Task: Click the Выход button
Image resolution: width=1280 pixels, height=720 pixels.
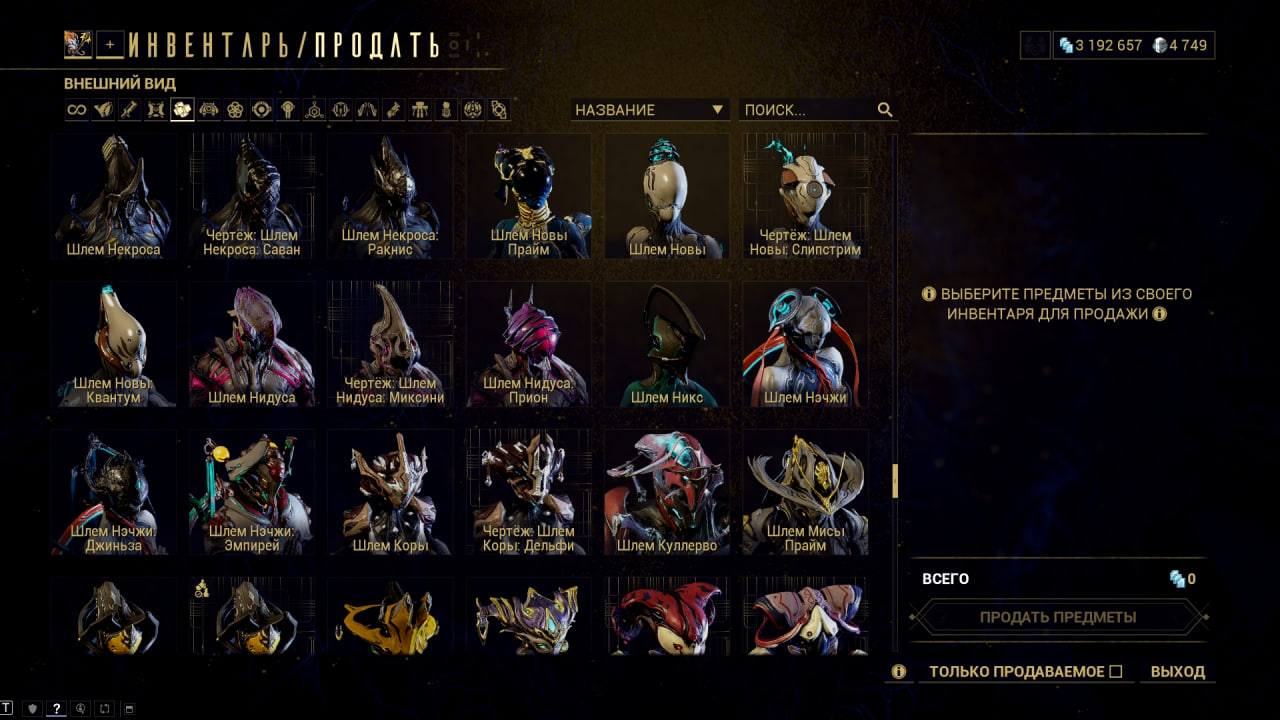Action: (x=1178, y=672)
